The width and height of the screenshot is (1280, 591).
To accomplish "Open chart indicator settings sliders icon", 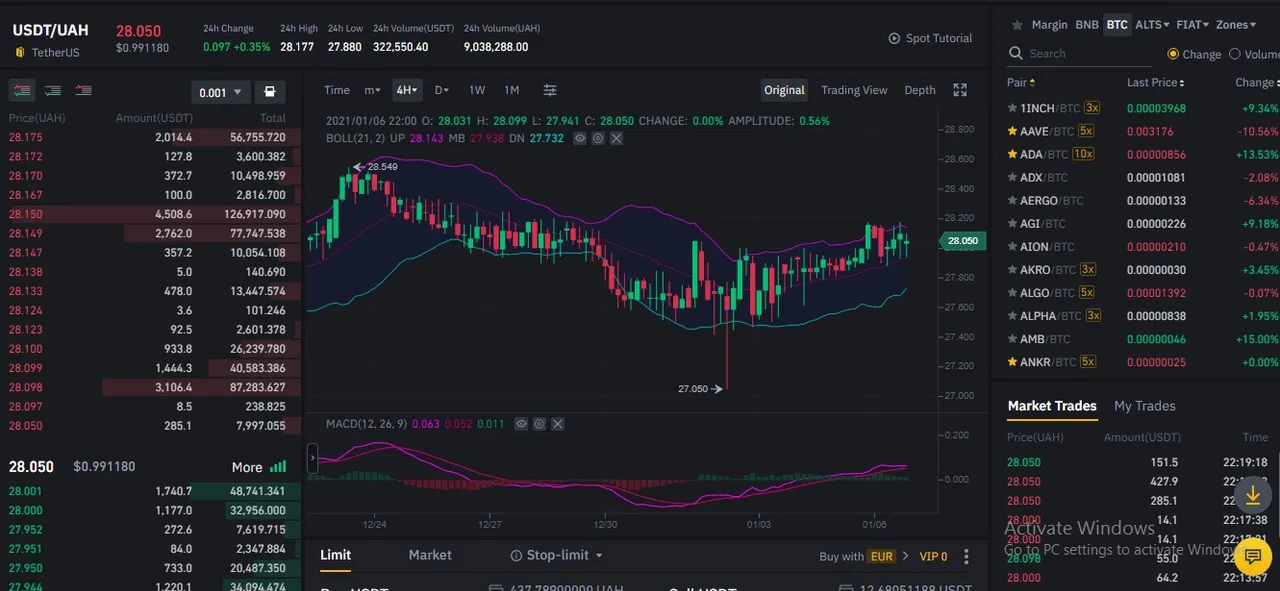I will point(550,90).
